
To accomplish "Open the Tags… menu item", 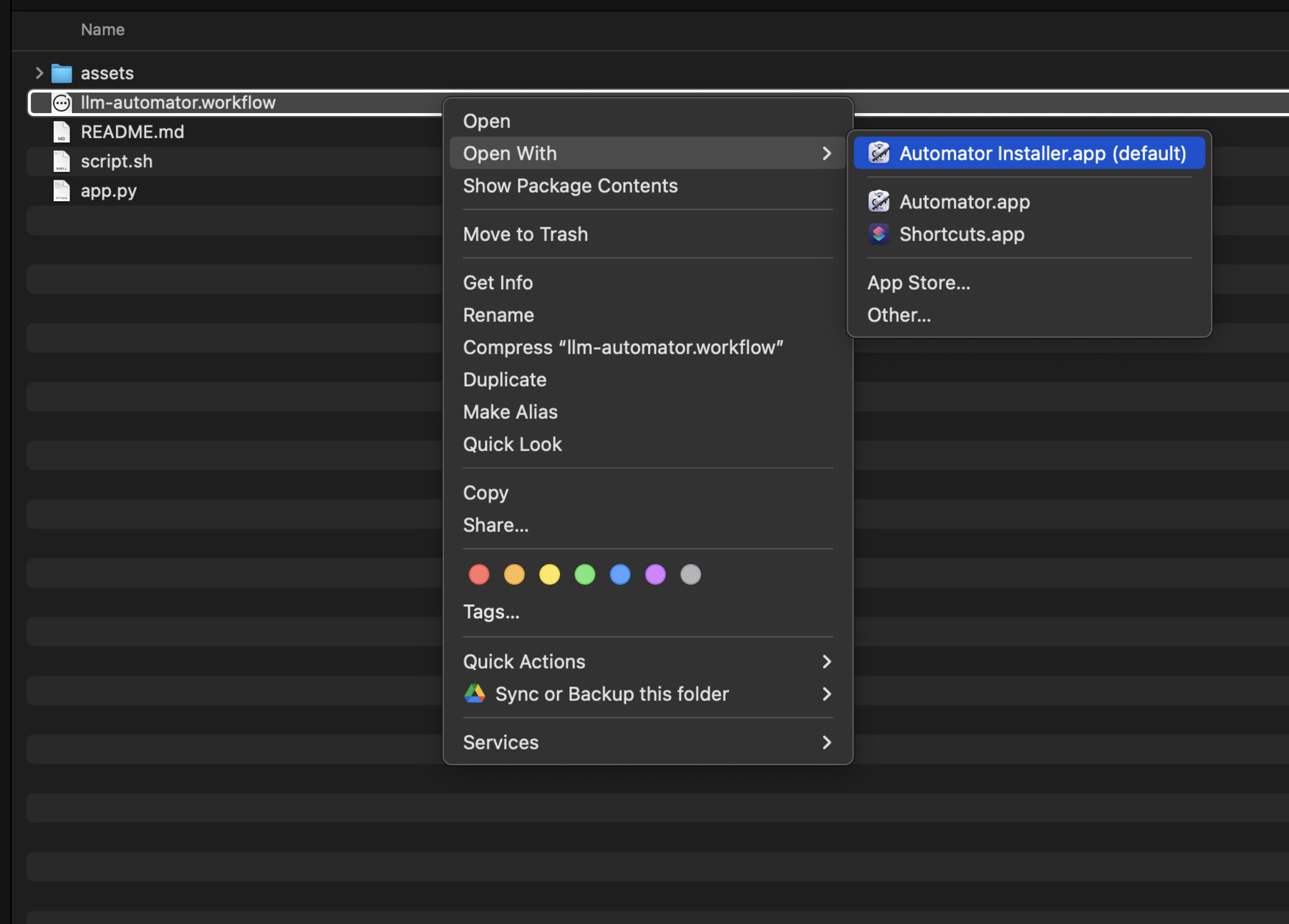I will pos(648,612).
